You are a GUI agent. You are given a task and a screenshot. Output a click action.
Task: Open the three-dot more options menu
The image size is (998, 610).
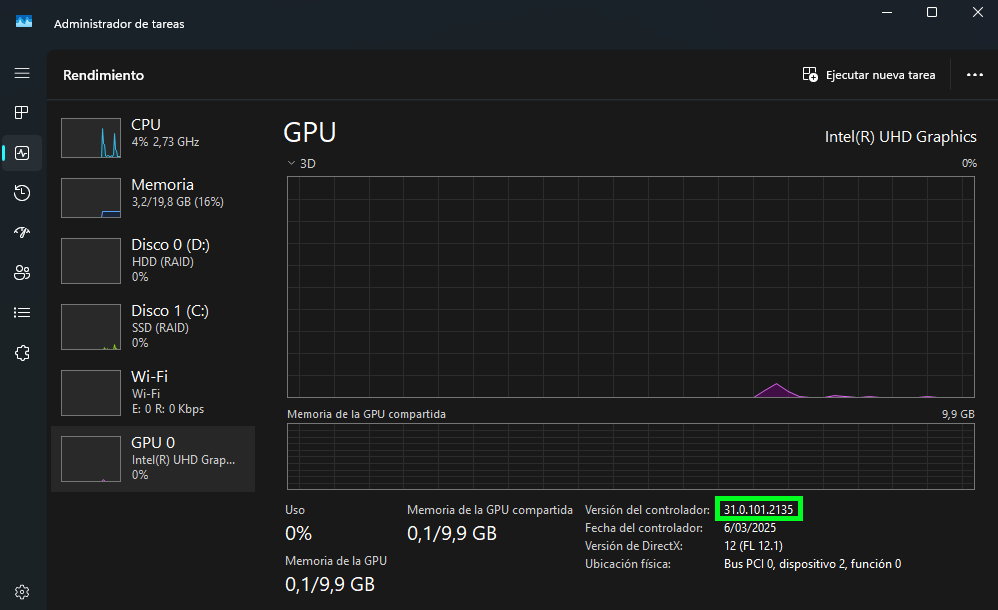(975, 75)
